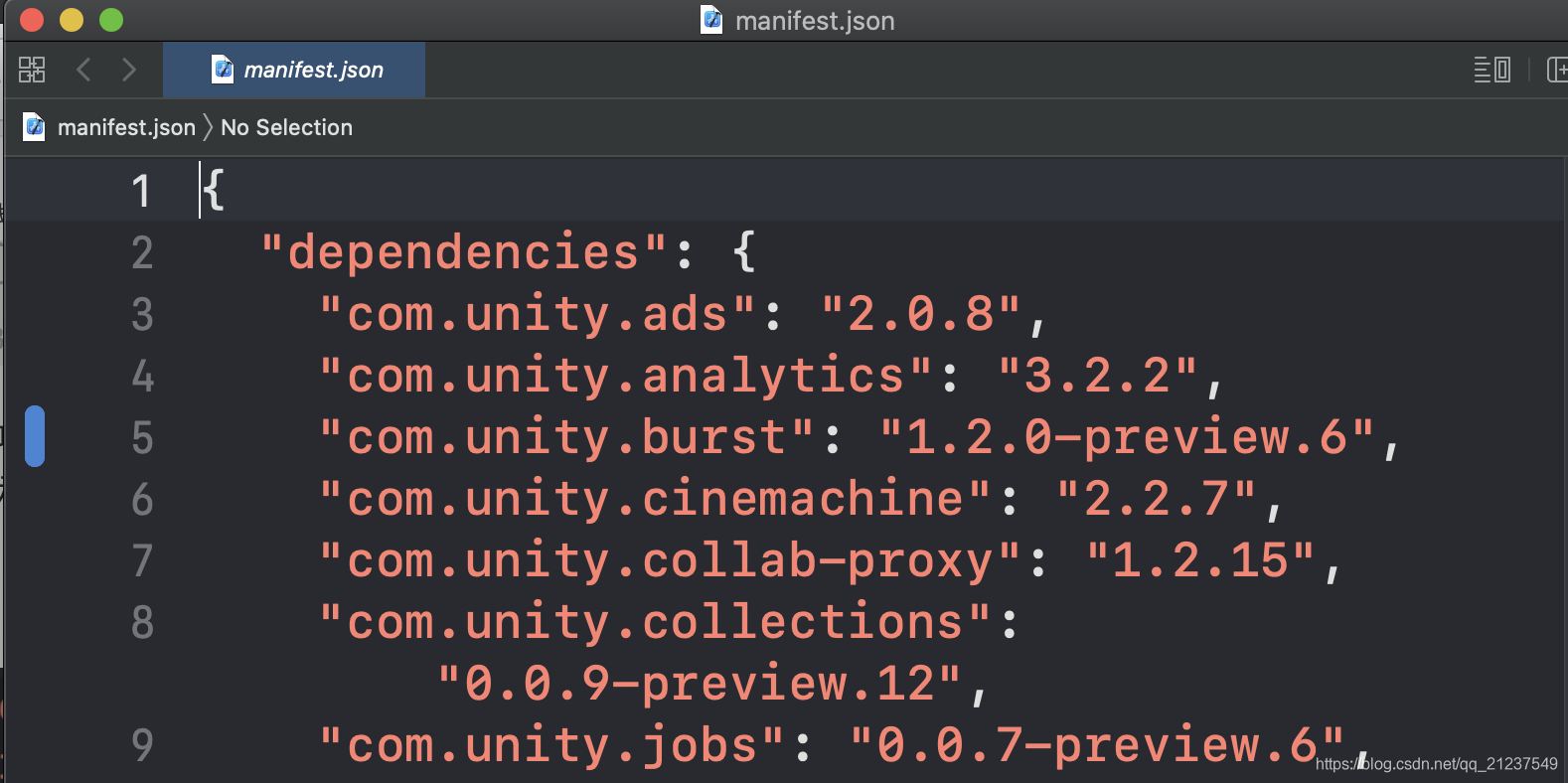Click the "2.0.8" version value
The height and width of the screenshot is (783, 1568).
click(x=920, y=314)
